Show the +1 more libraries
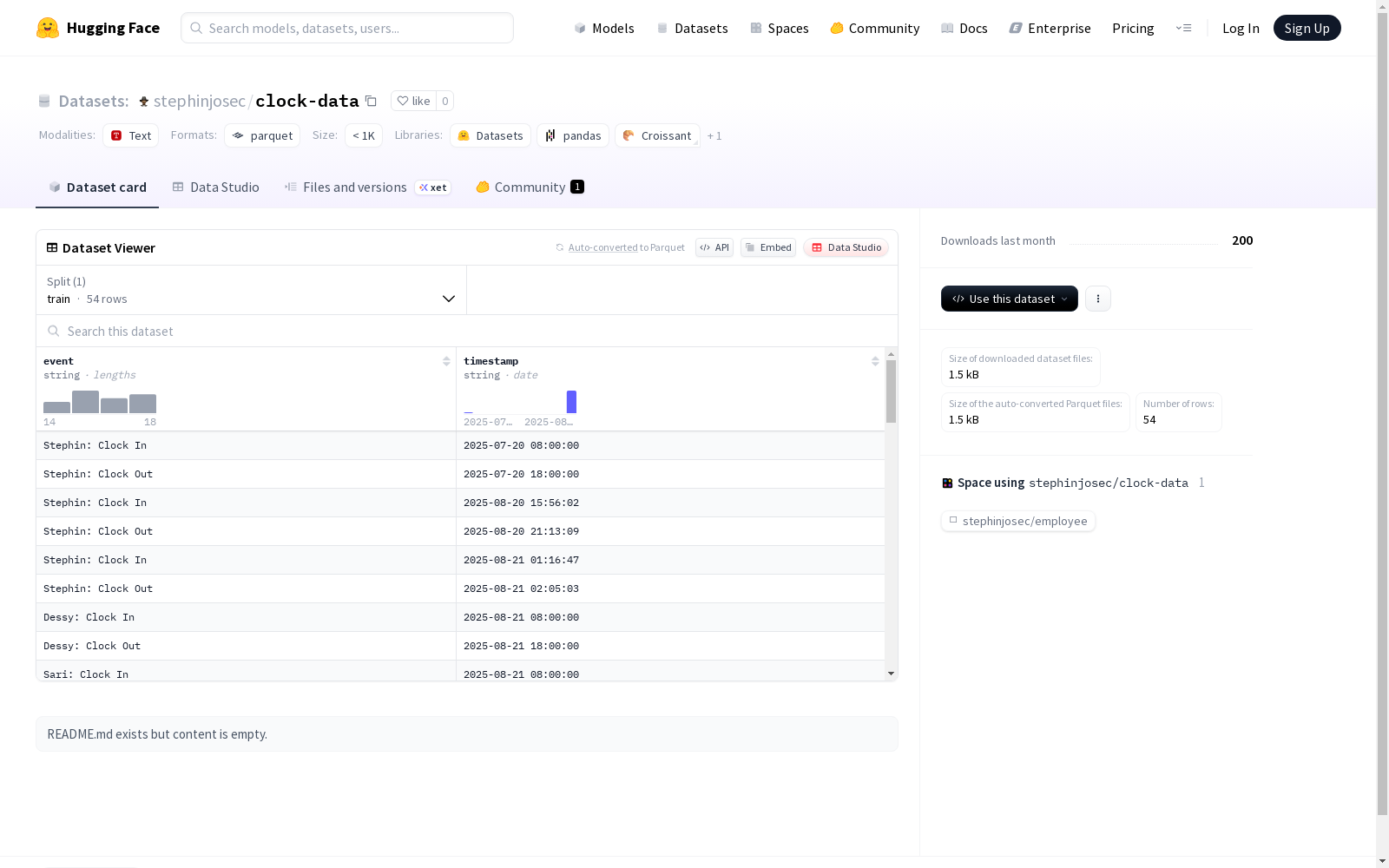This screenshot has width=1389, height=868. coord(714,136)
